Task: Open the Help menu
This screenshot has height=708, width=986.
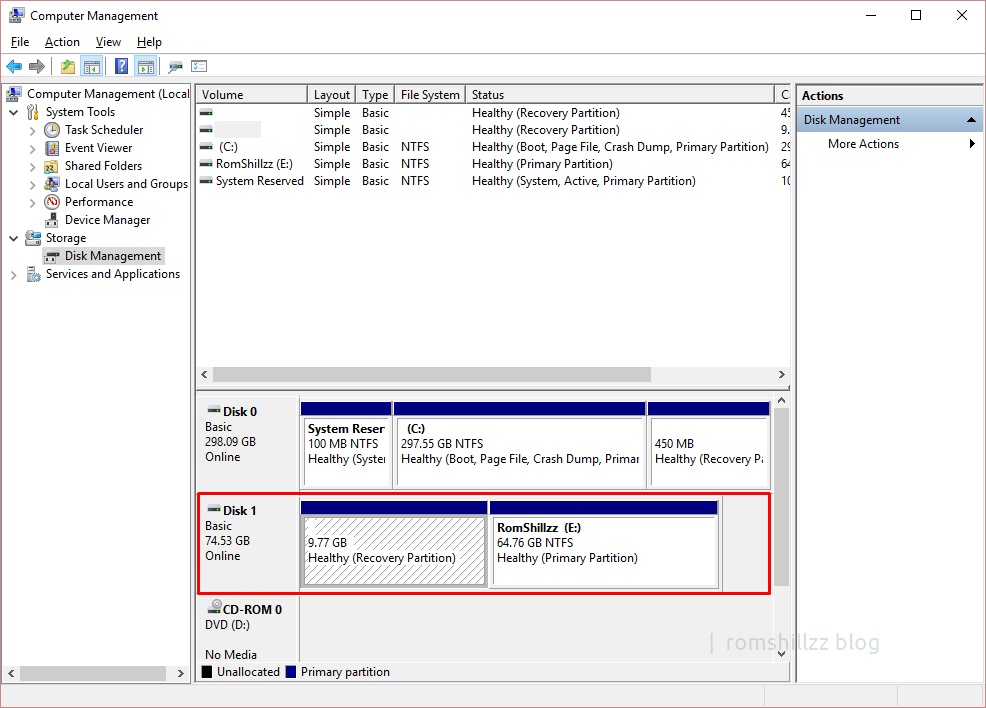Action: tap(149, 42)
